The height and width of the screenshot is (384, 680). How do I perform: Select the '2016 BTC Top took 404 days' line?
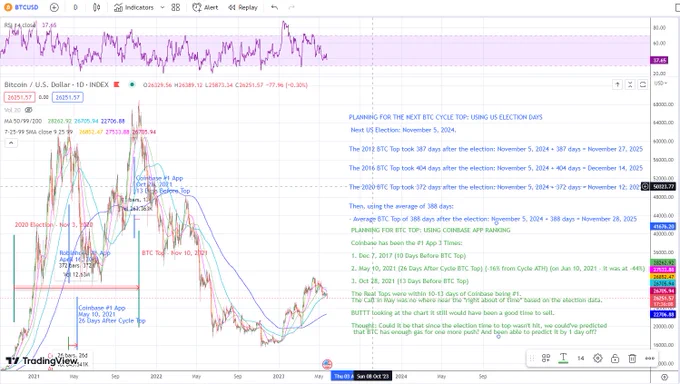point(496,168)
